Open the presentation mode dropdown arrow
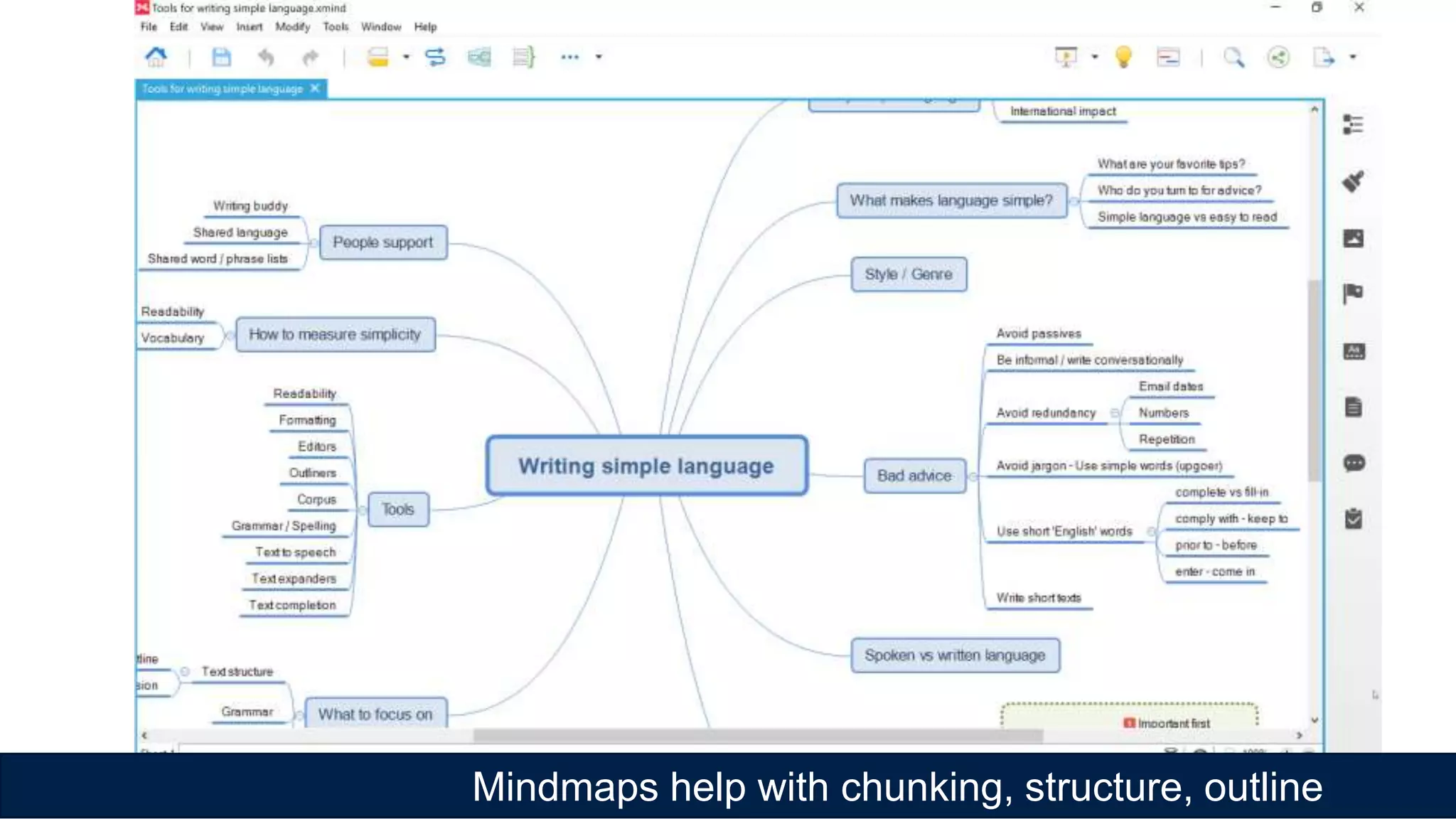This screenshot has width=1456, height=819. [1095, 57]
